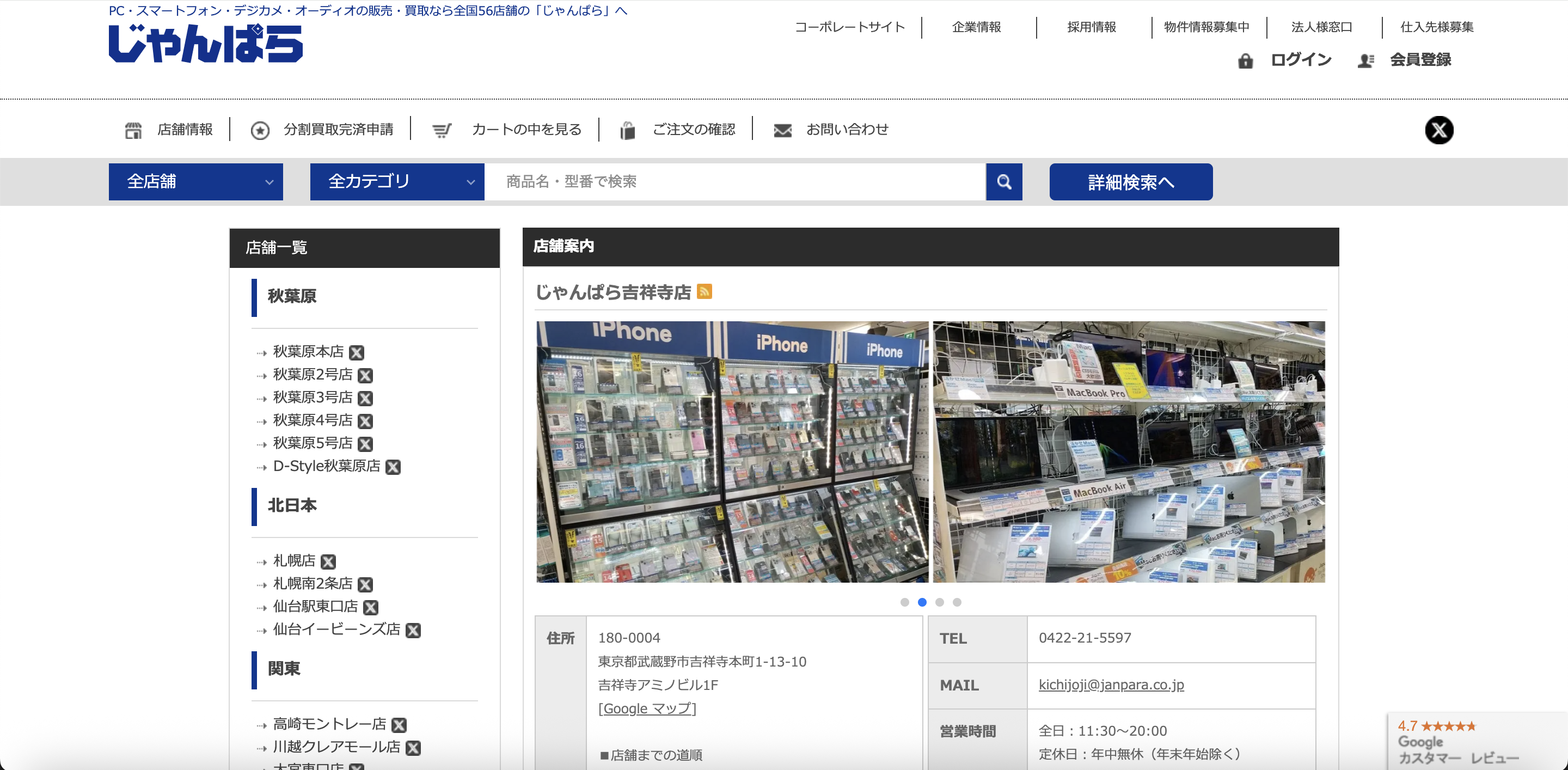This screenshot has height=770, width=1568.
Task: Open X icon next to 高崎モントレー店
Action: (x=399, y=725)
